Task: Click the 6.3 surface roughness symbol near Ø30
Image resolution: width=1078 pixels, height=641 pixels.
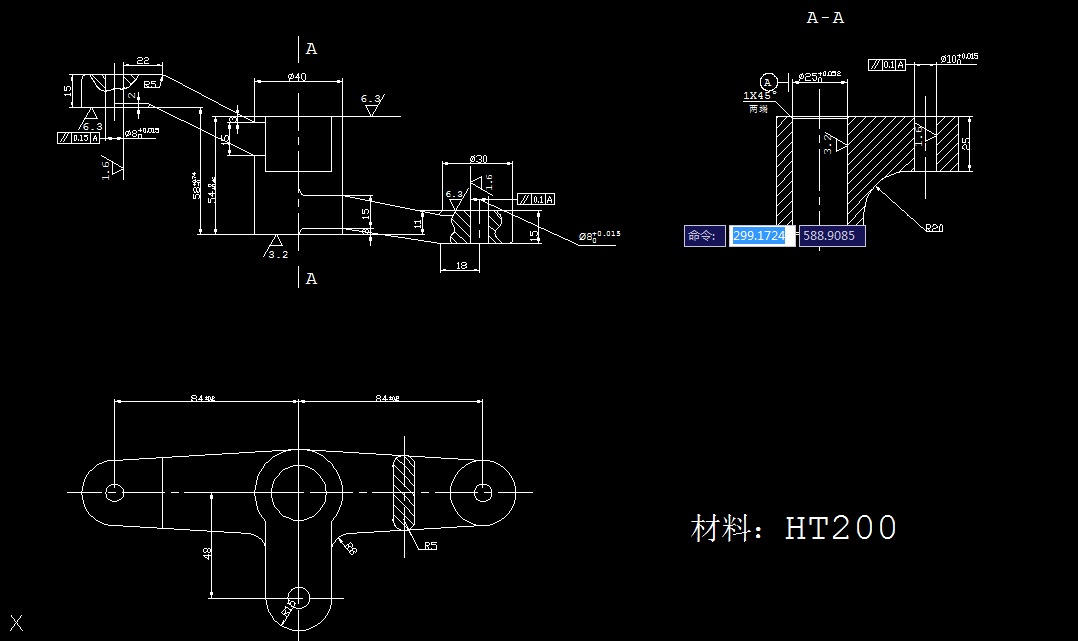Action: coord(455,194)
